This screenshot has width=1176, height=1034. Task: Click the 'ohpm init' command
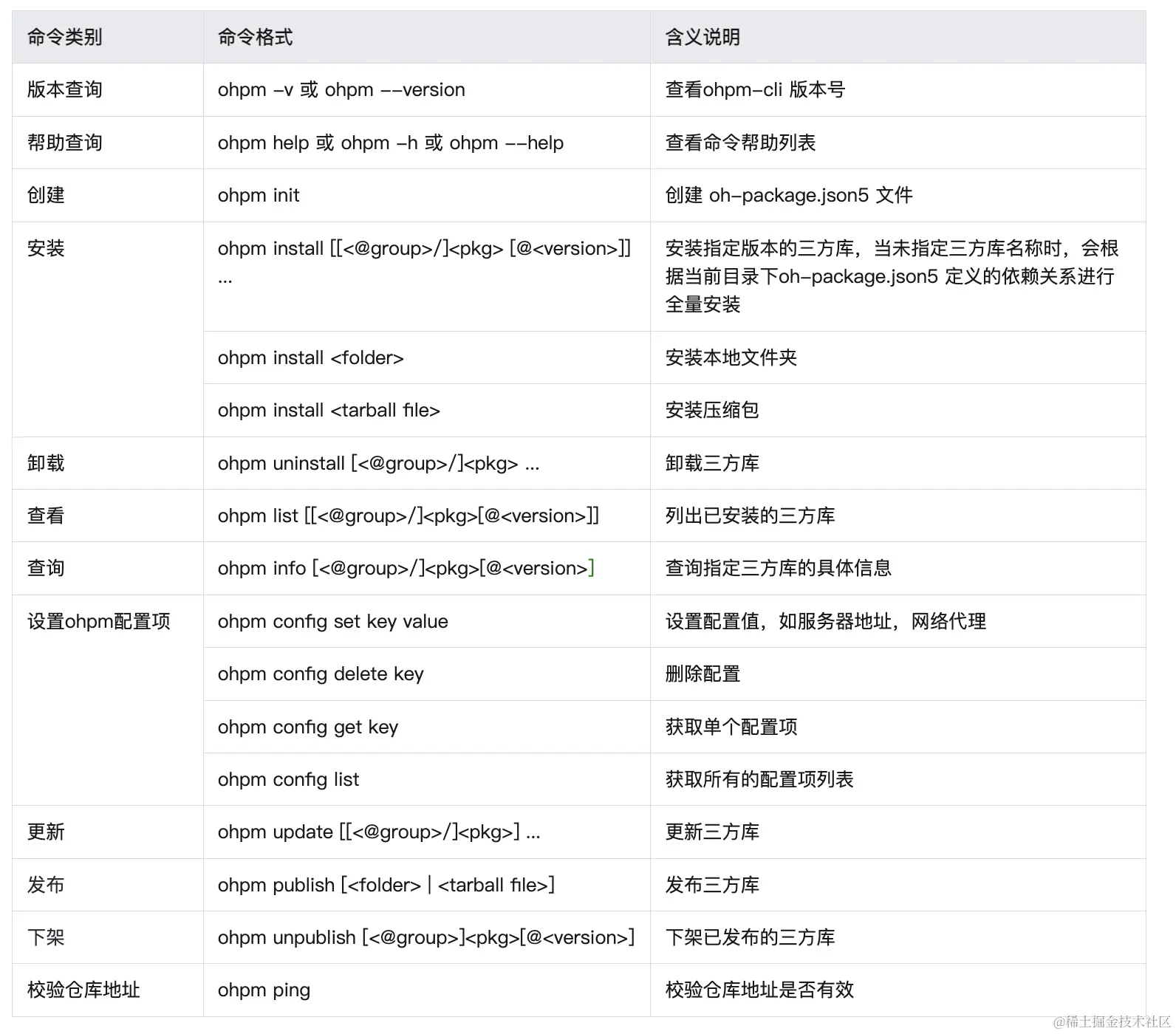tap(259, 195)
